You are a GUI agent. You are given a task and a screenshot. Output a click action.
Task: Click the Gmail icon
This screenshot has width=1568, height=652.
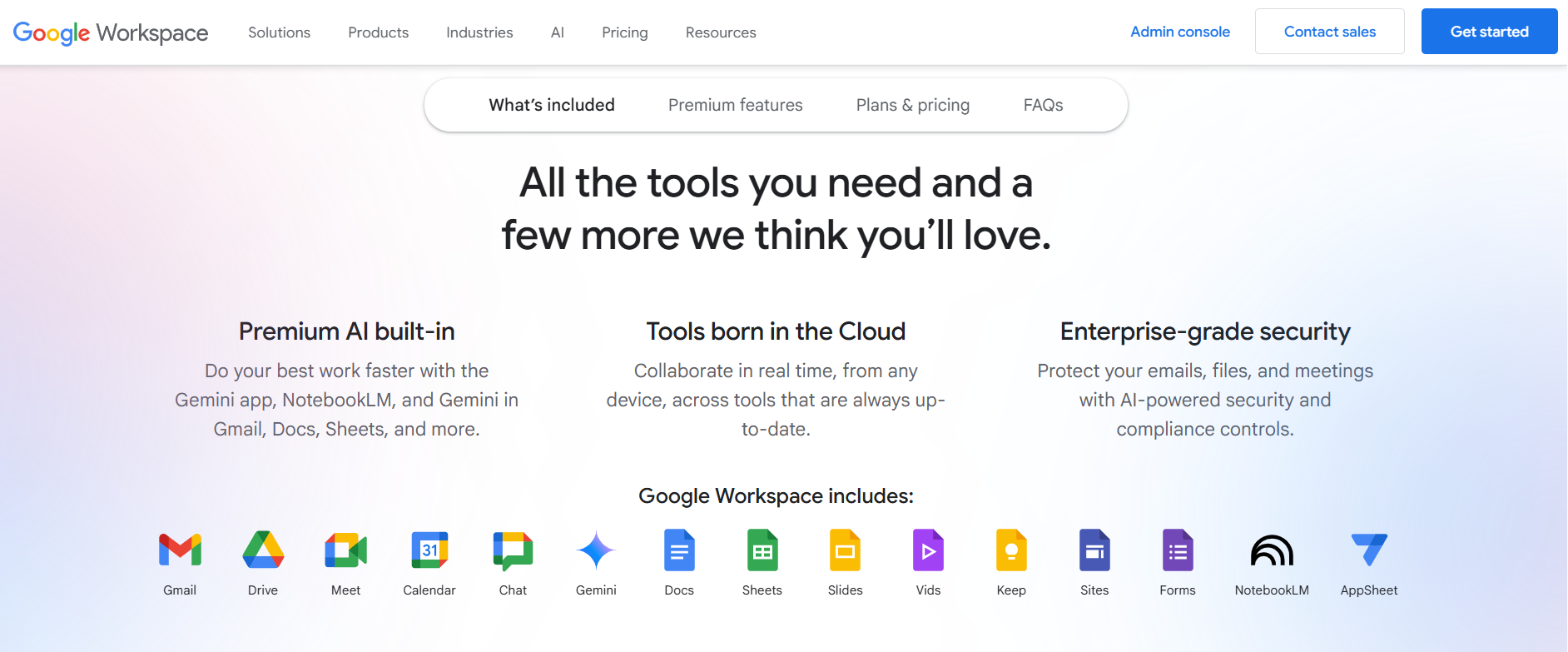coord(180,550)
